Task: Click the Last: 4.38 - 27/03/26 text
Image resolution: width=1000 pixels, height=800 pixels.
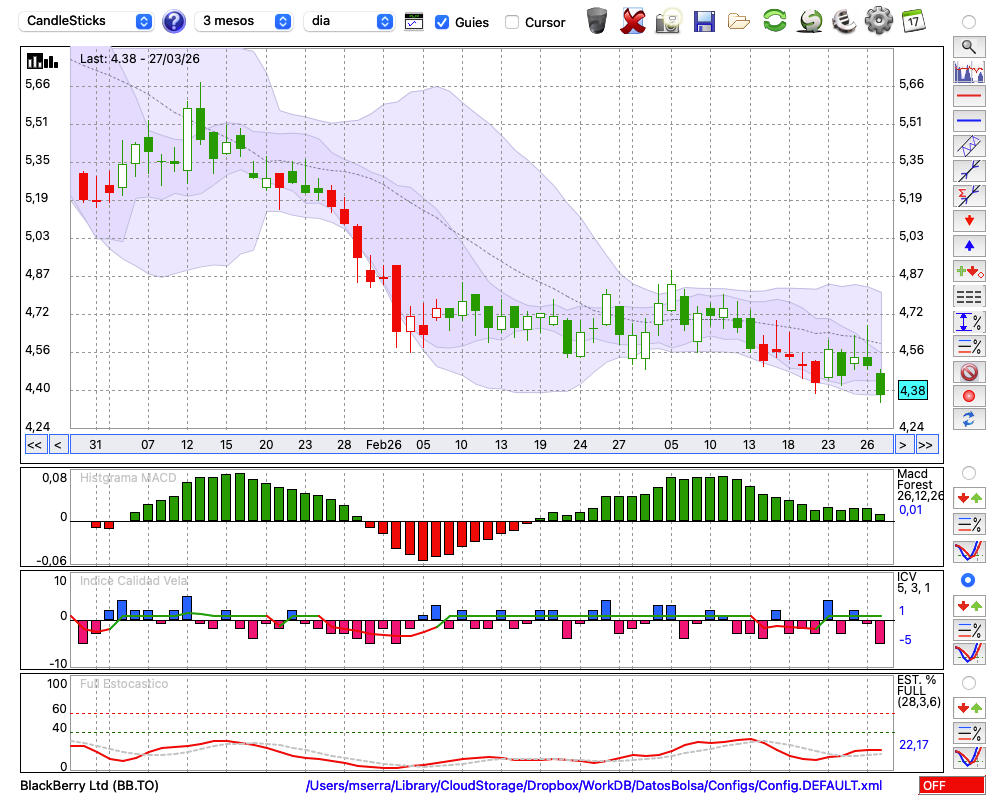Action: click(140, 59)
